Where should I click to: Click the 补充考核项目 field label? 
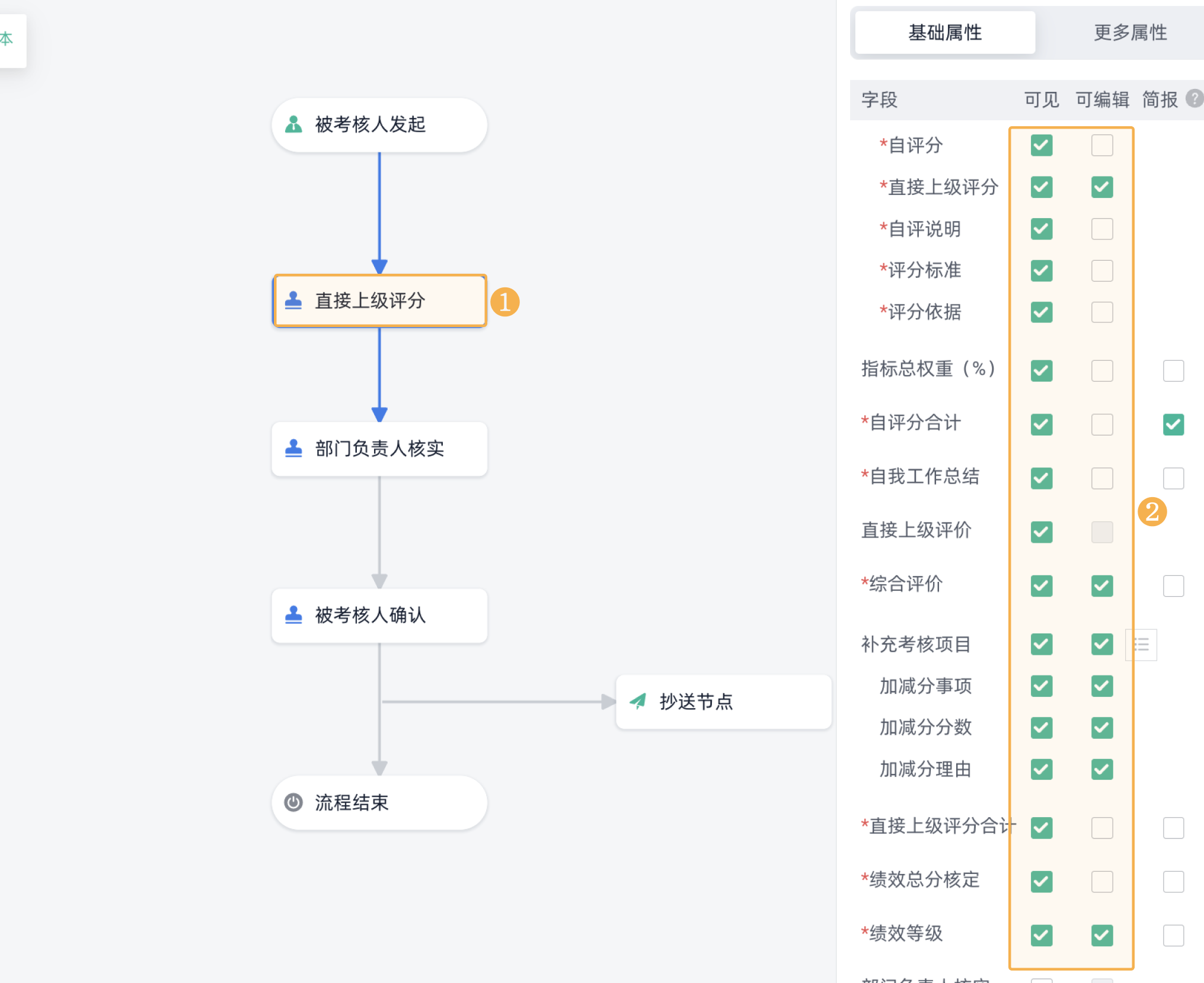pos(916,644)
